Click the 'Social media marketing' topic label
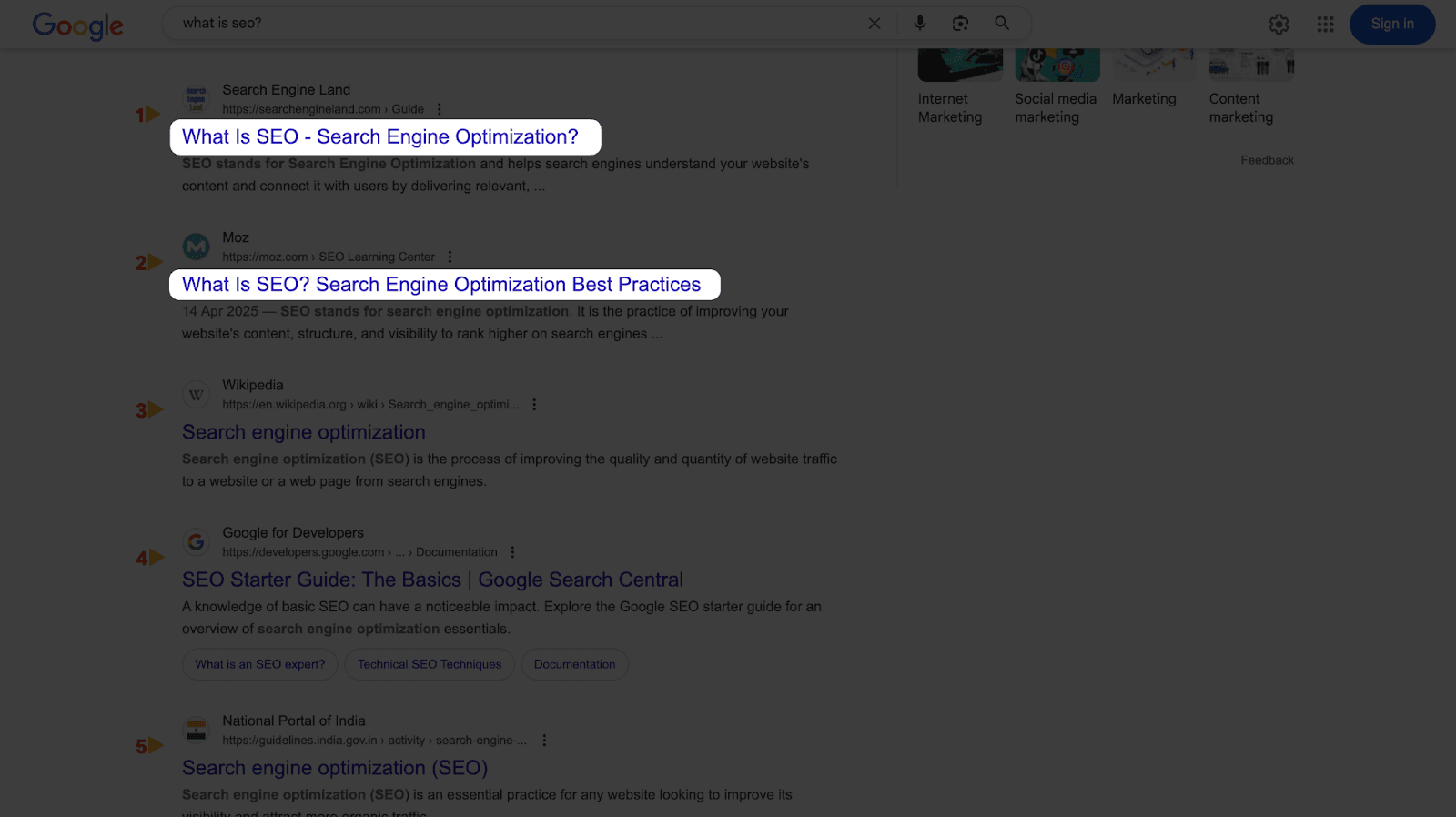 coord(1056,108)
